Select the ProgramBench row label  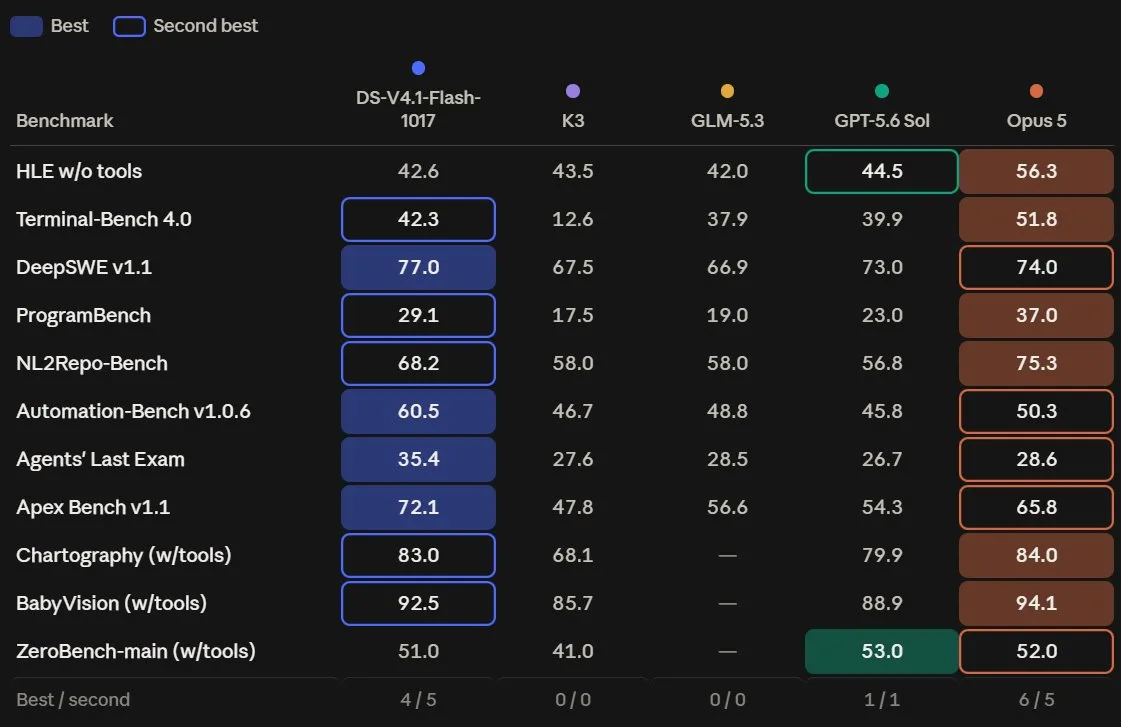click(83, 315)
